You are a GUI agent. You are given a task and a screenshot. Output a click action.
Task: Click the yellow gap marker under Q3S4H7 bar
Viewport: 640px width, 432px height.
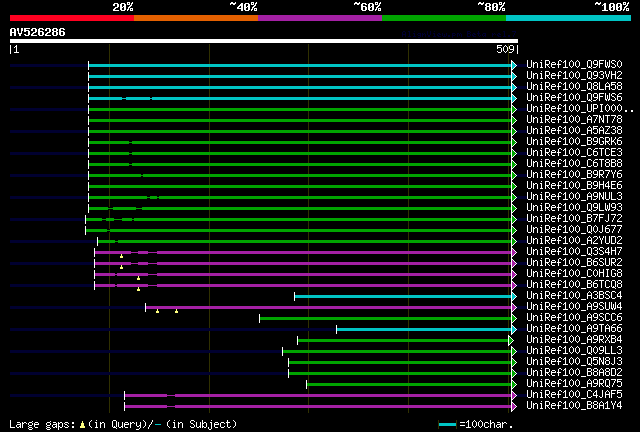[x=121, y=256]
